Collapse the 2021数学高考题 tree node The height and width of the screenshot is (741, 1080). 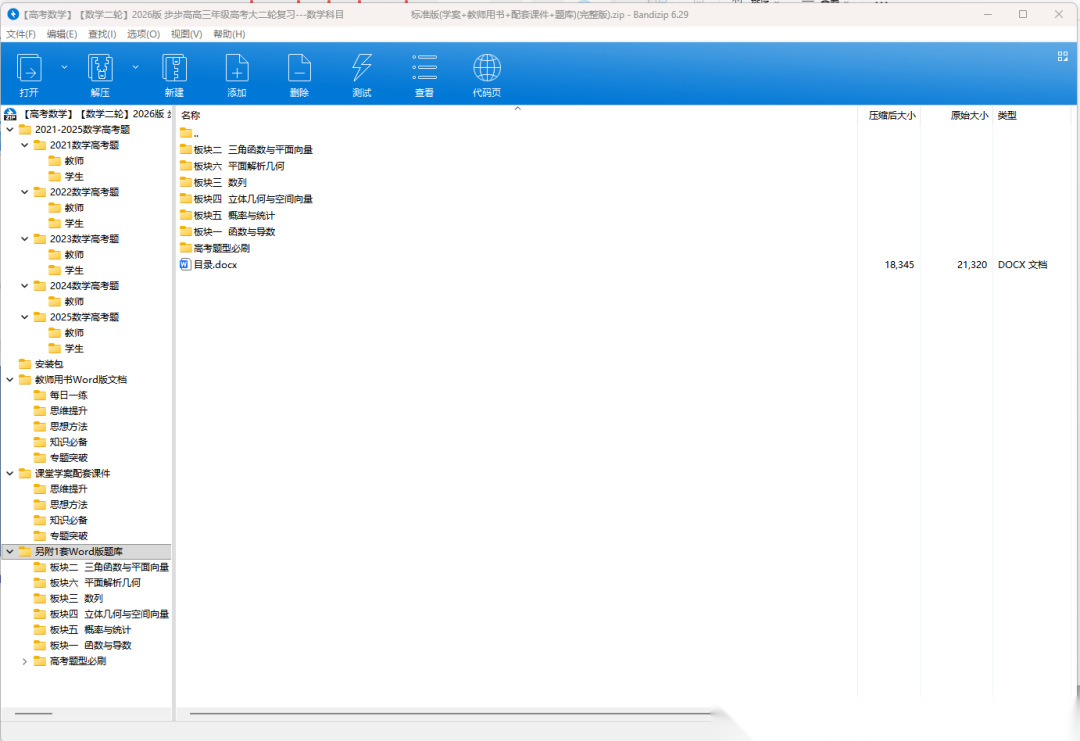(x=25, y=145)
